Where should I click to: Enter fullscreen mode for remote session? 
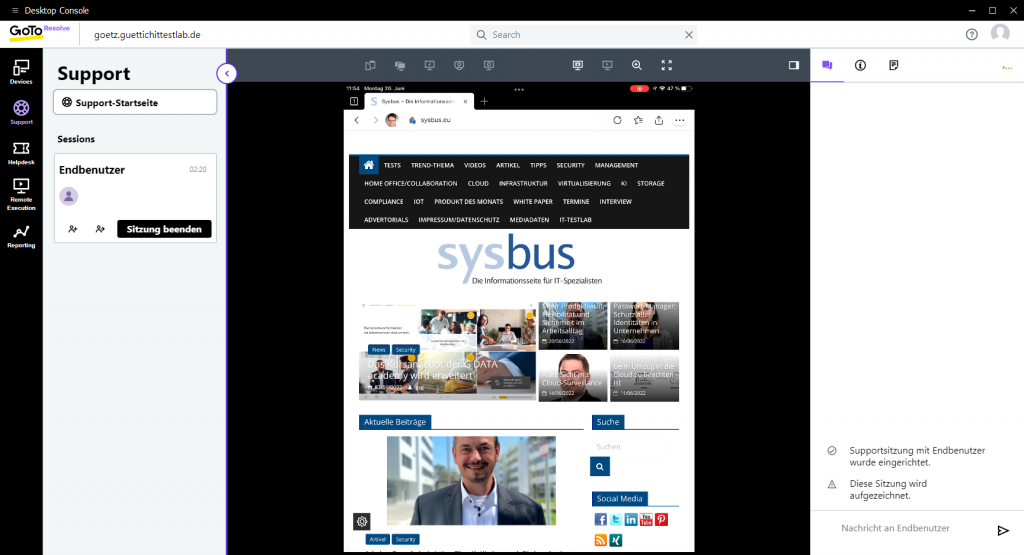click(667, 65)
